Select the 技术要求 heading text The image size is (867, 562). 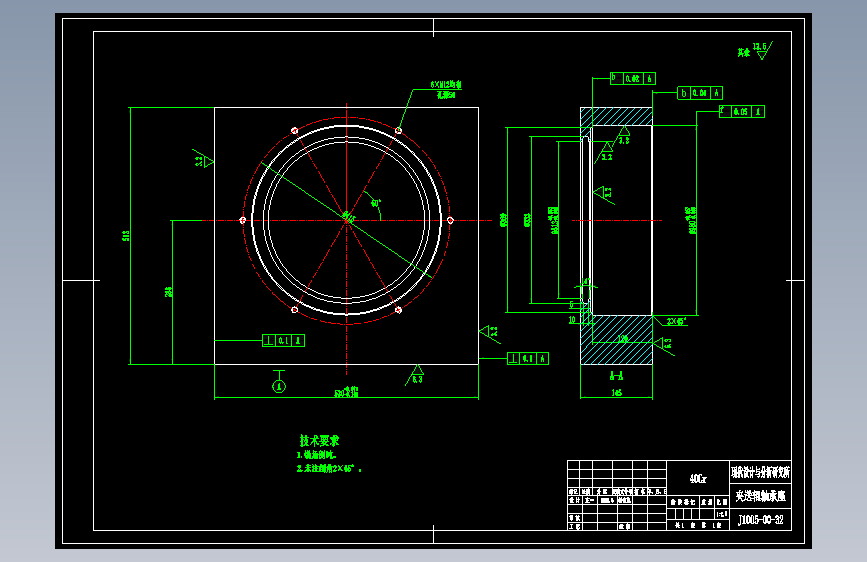point(319,441)
